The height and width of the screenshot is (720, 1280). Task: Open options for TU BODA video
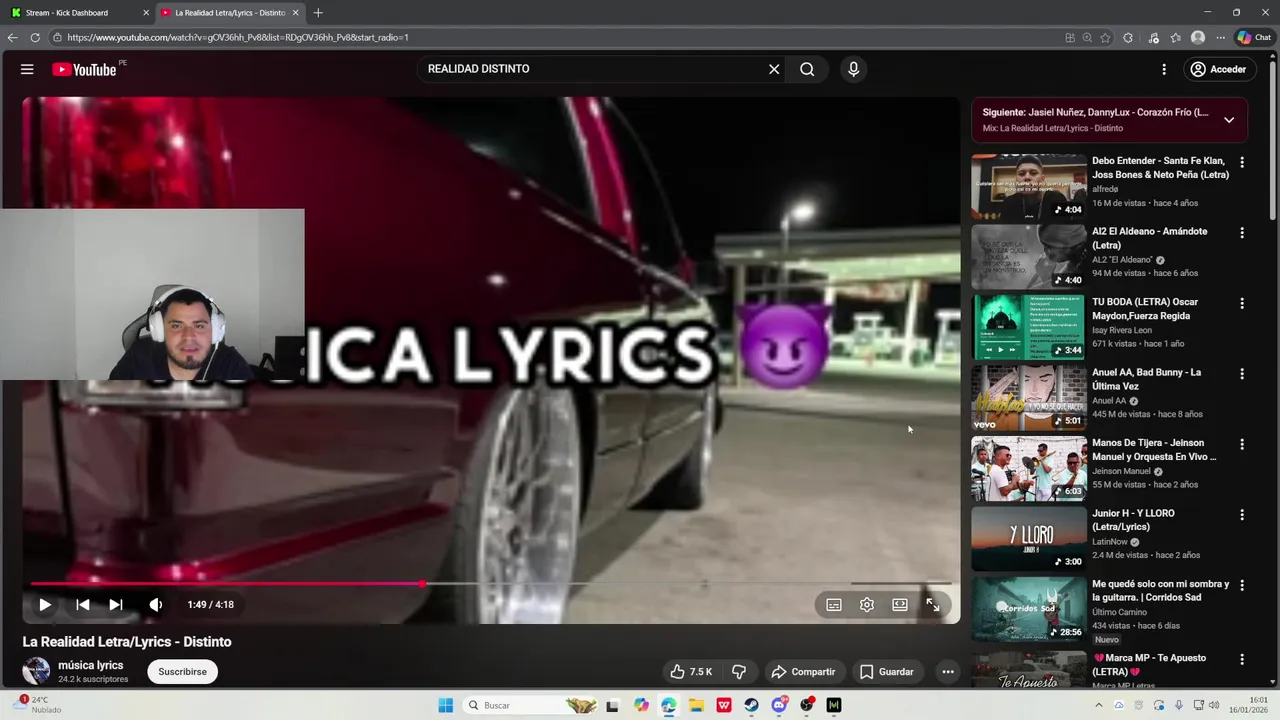pyautogui.click(x=1242, y=303)
